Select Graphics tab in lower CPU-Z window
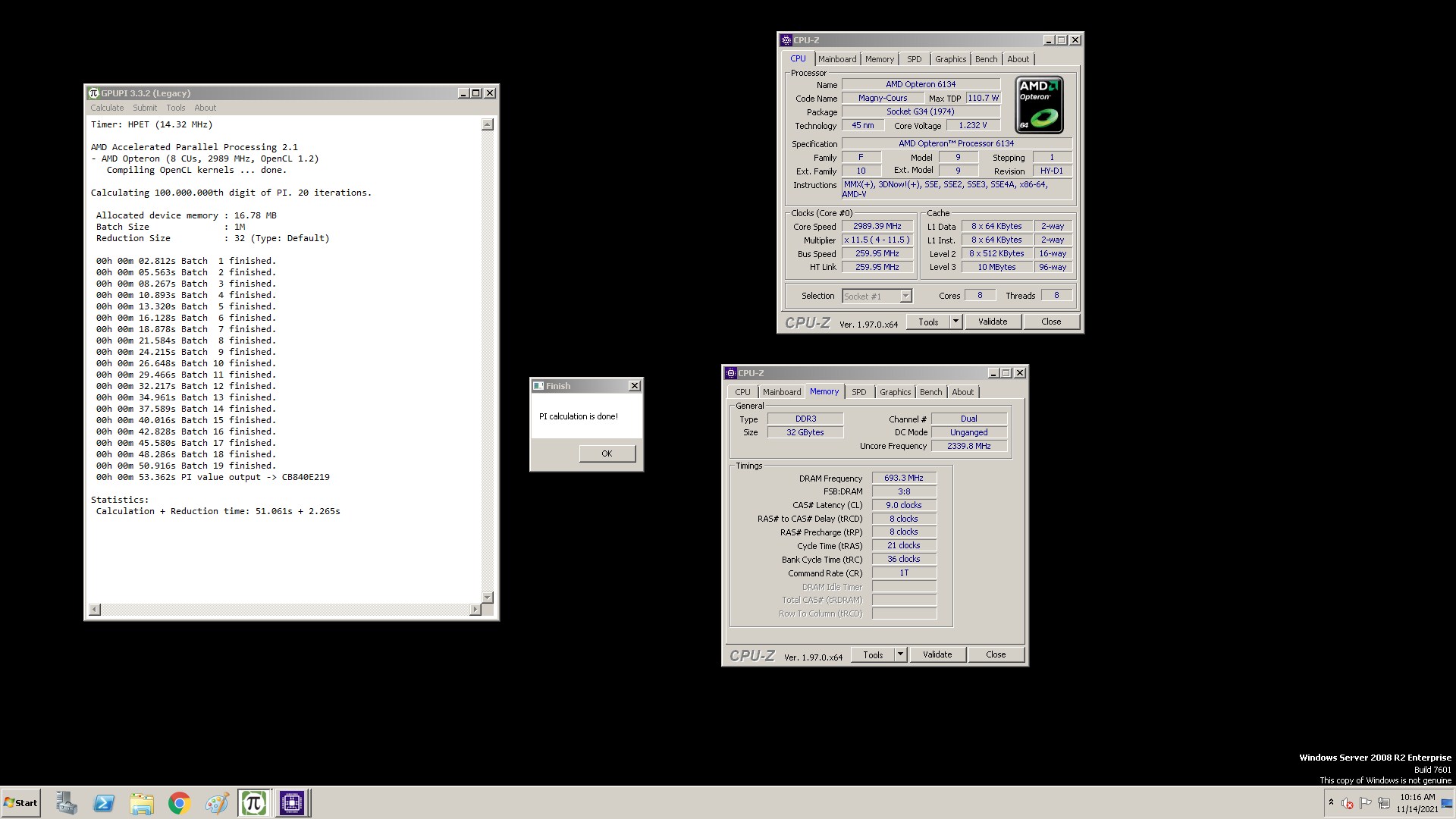Image resolution: width=1456 pixels, height=819 pixels. point(895,392)
